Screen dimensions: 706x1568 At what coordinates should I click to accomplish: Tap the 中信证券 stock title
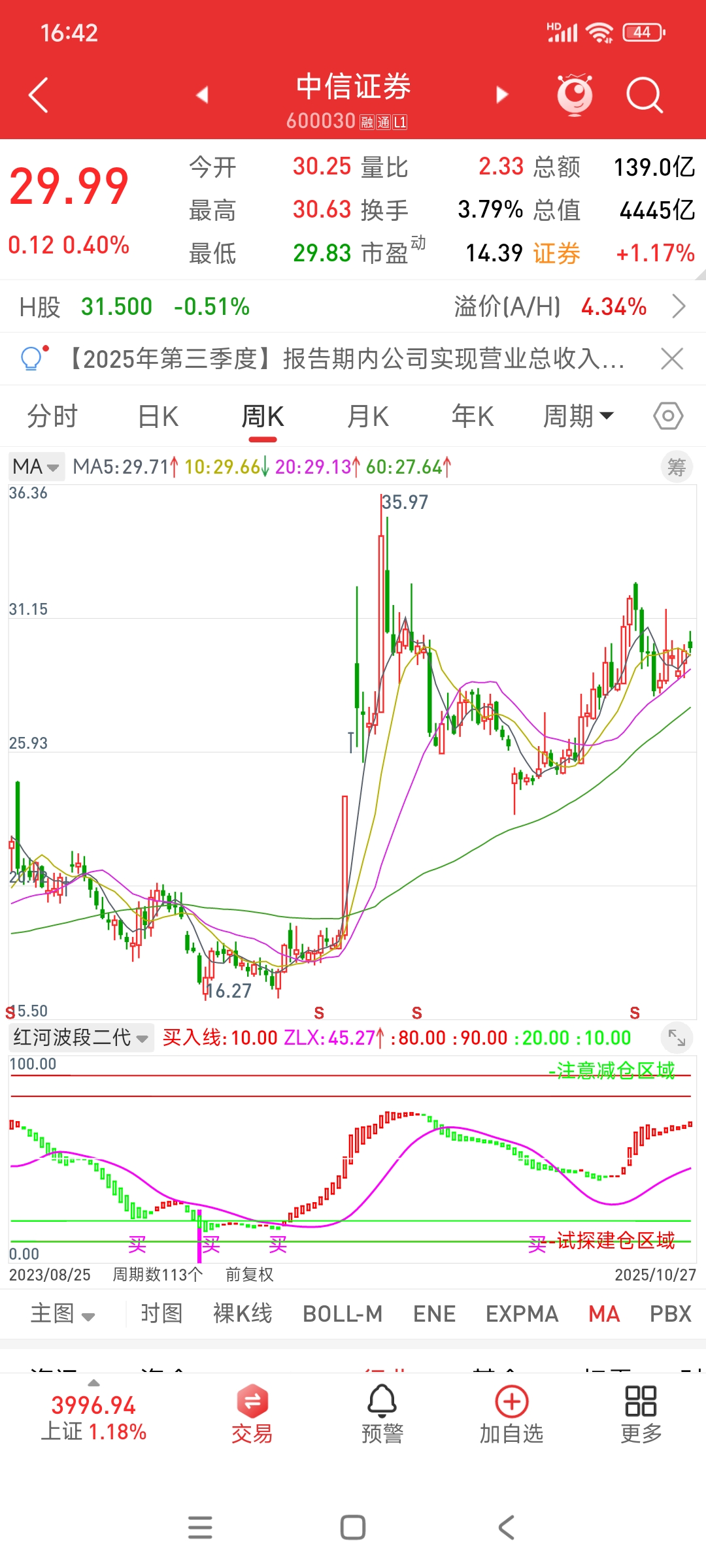353,86
